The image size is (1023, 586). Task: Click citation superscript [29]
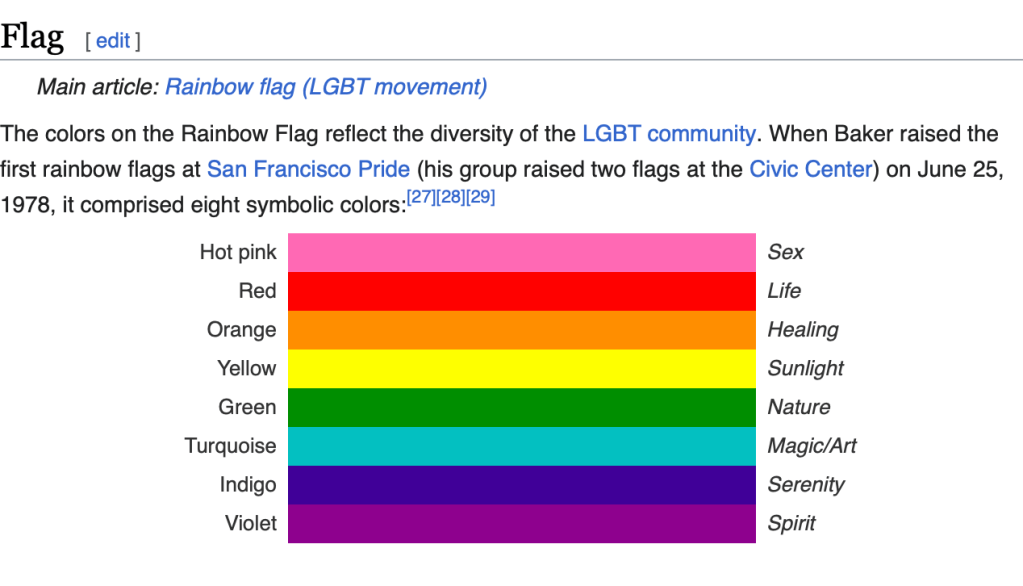pyautogui.click(x=480, y=197)
